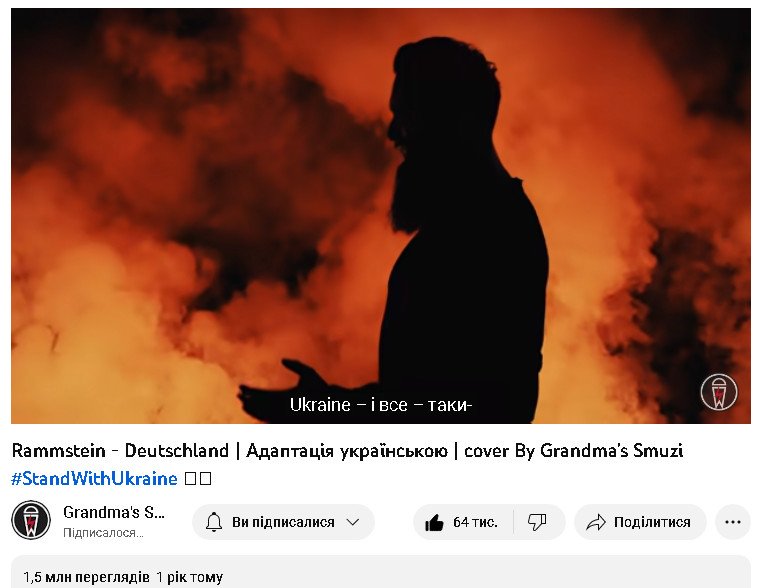Click the notification bell icon
760x588 pixels.
pyautogui.click(x=214, y=522)
